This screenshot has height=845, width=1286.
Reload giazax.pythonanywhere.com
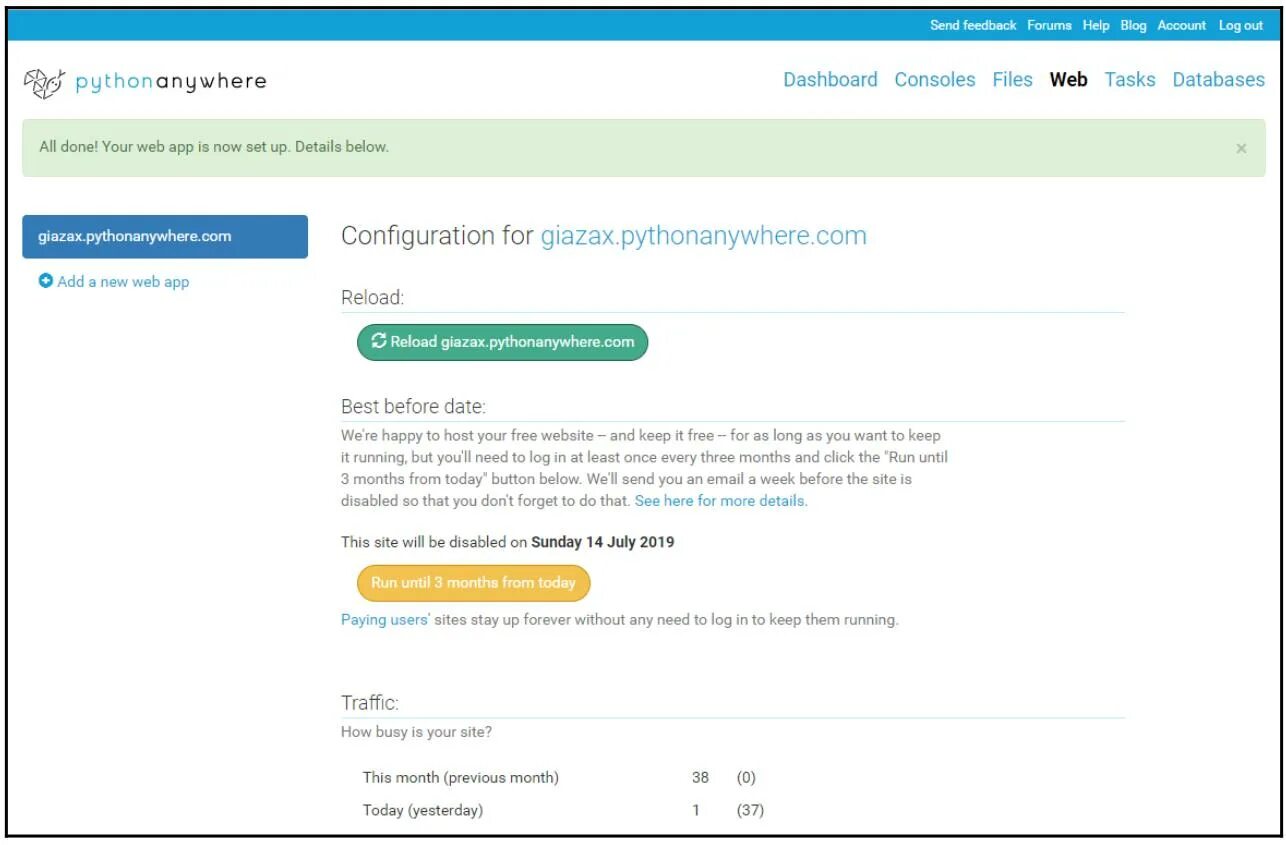click(x=503, y=342)
